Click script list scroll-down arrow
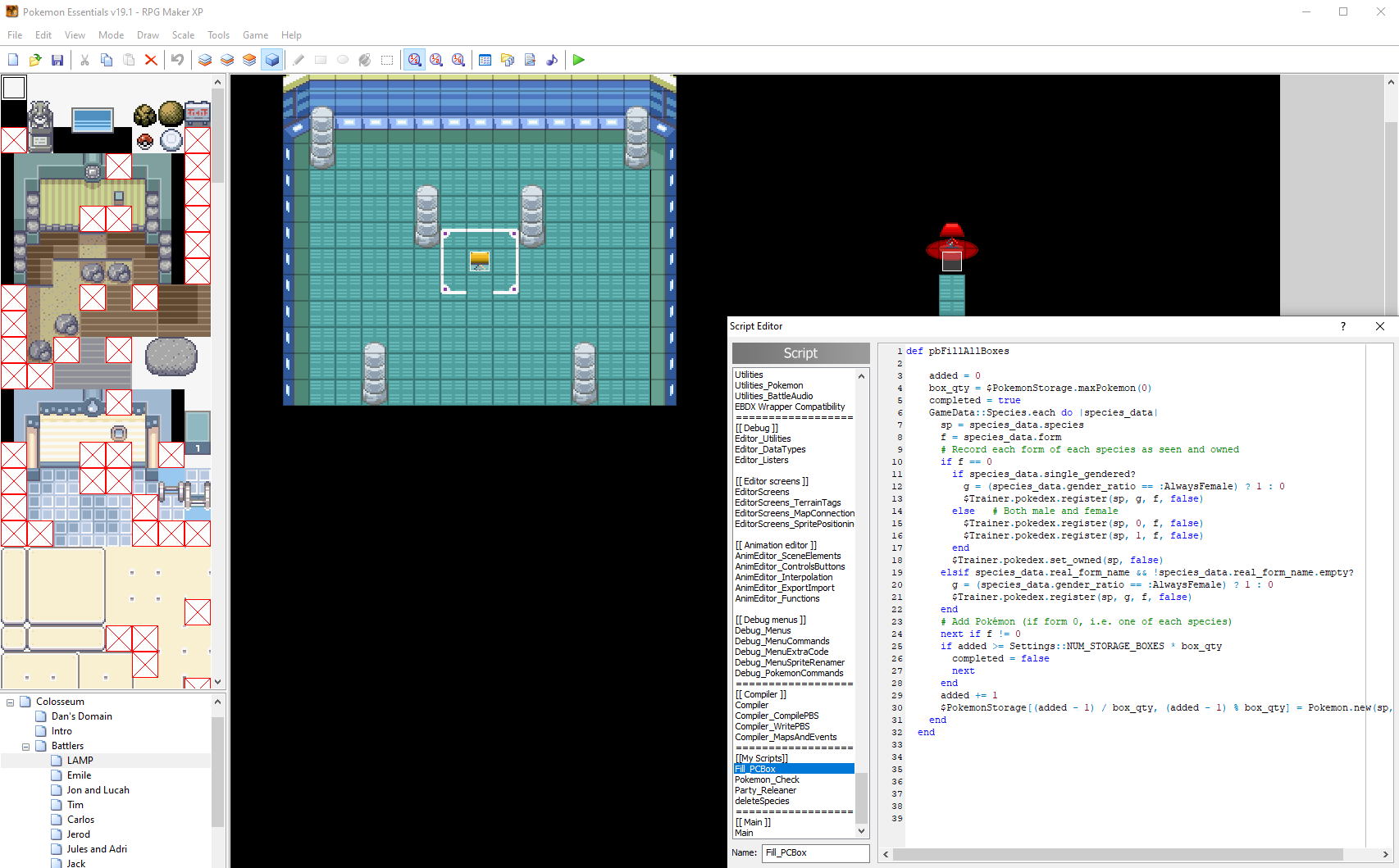The height and width of the screenshot is (868, 1399). (x=861, y=831)
